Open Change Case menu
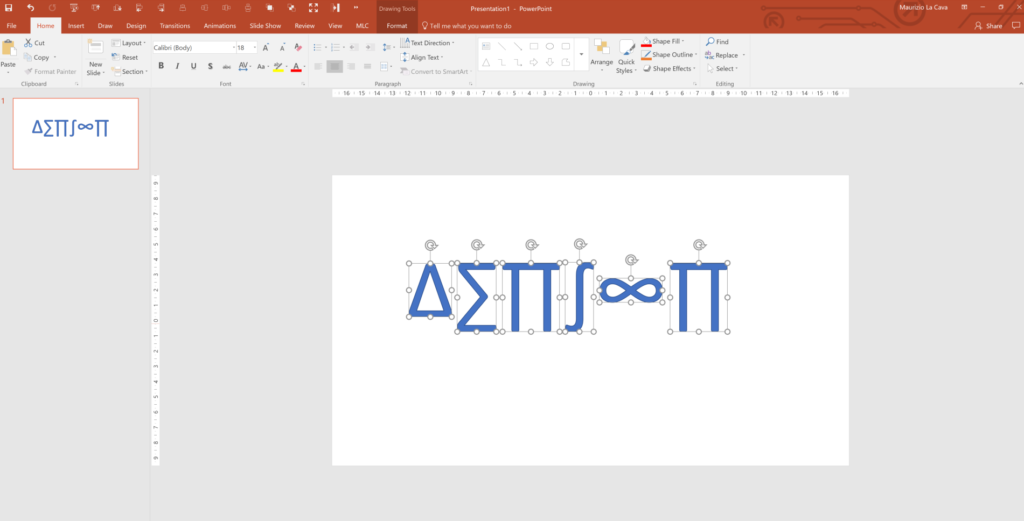 click(263, 66)
